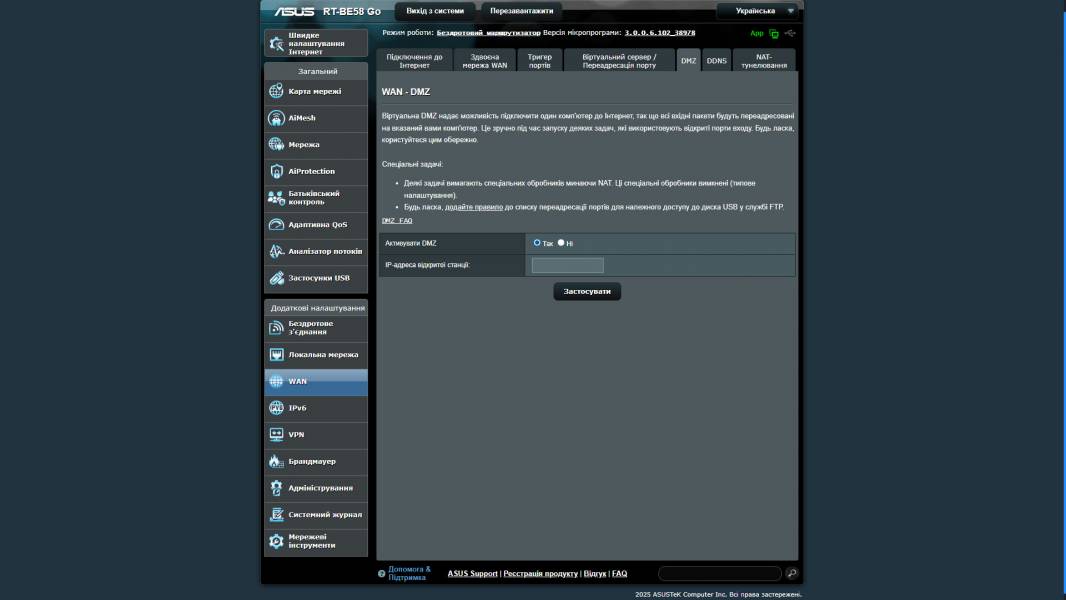Screen dimensions: 1066x600
Task: Open the Карта мережі network map icon
Action: 277,91
